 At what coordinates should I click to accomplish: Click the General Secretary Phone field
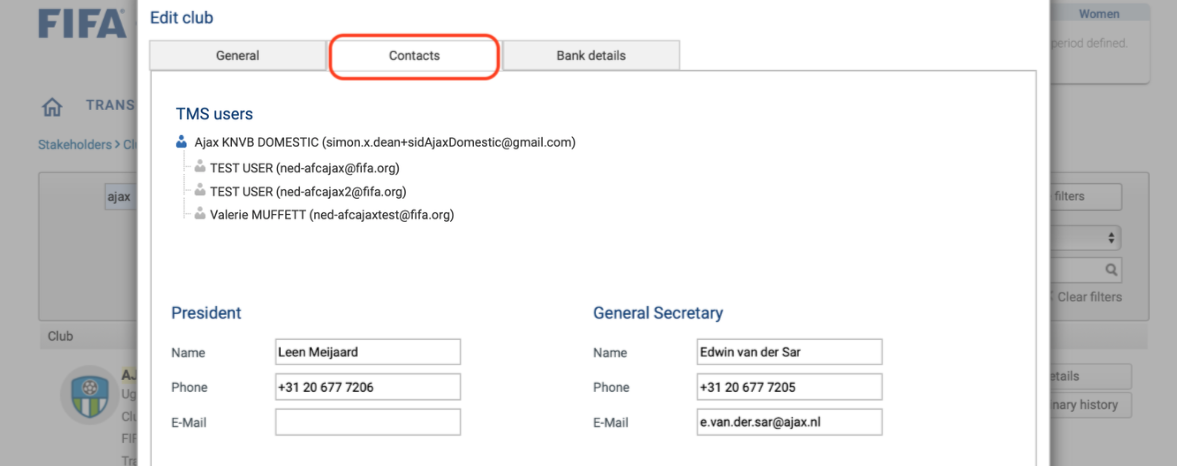point(790,387)
